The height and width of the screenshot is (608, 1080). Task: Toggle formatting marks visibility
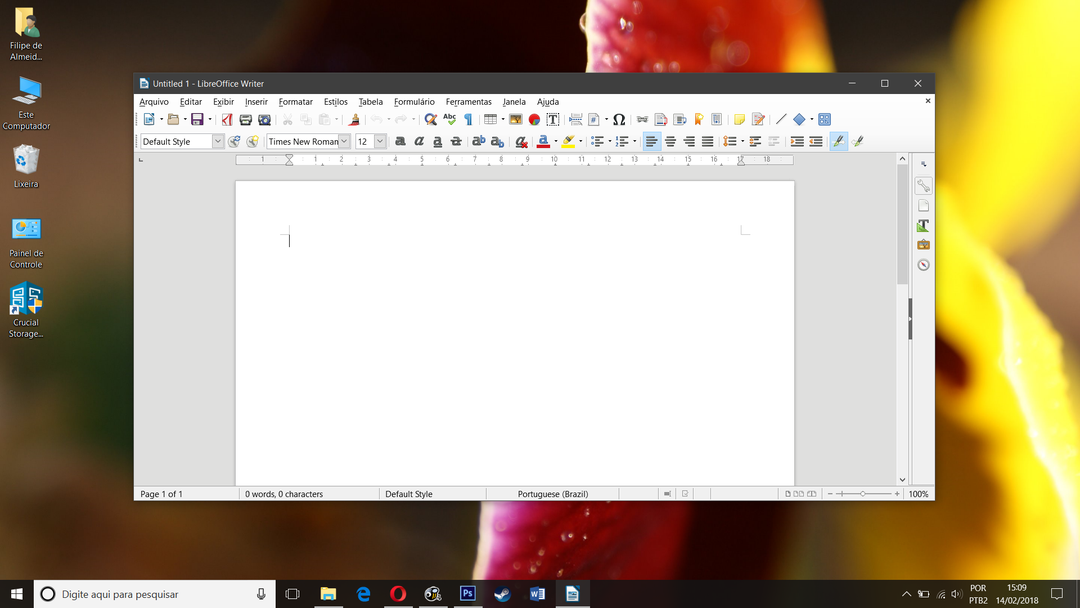coord(467,119)
